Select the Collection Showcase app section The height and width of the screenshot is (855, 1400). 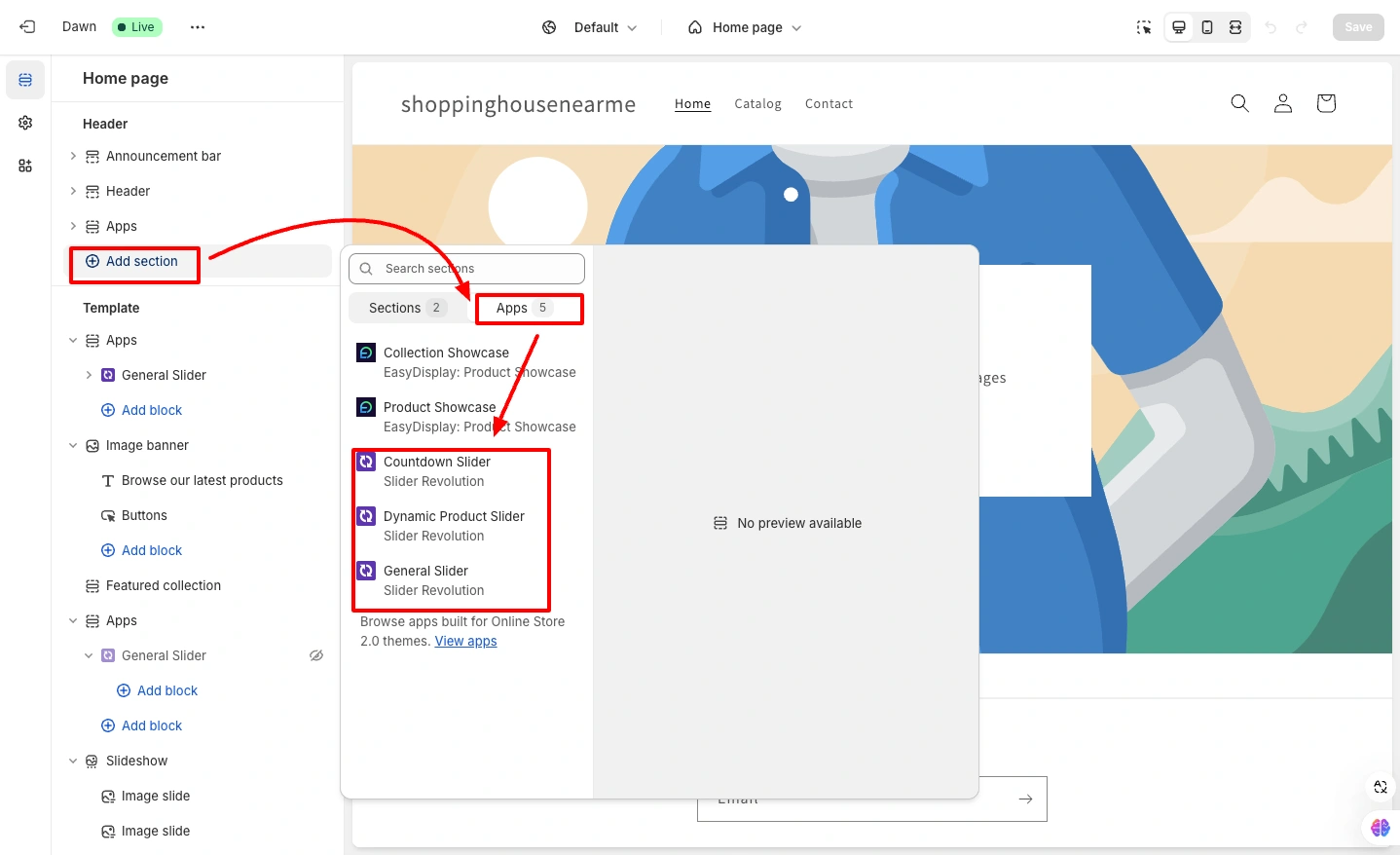467,362
